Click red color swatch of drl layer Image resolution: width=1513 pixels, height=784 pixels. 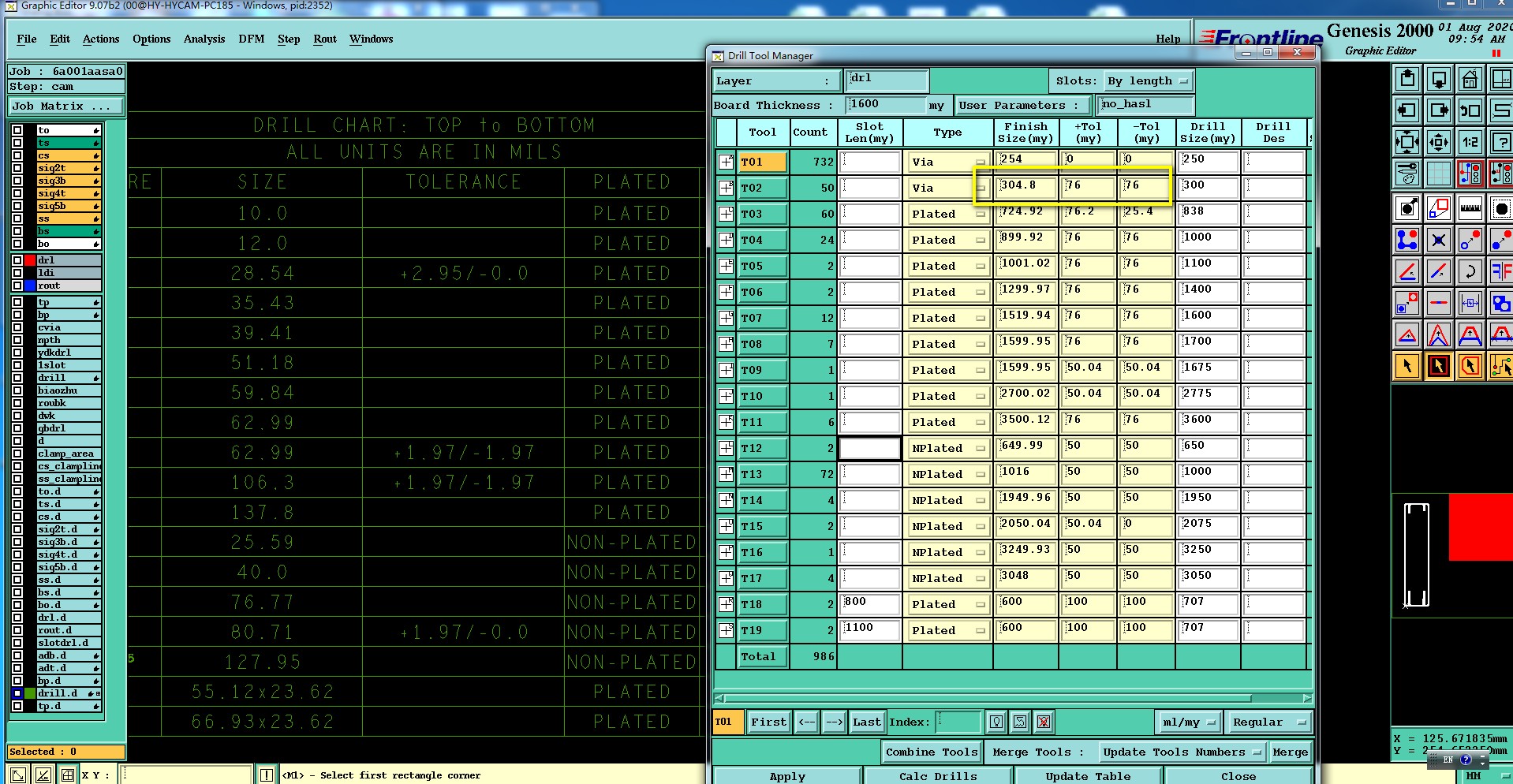point(30,260)
